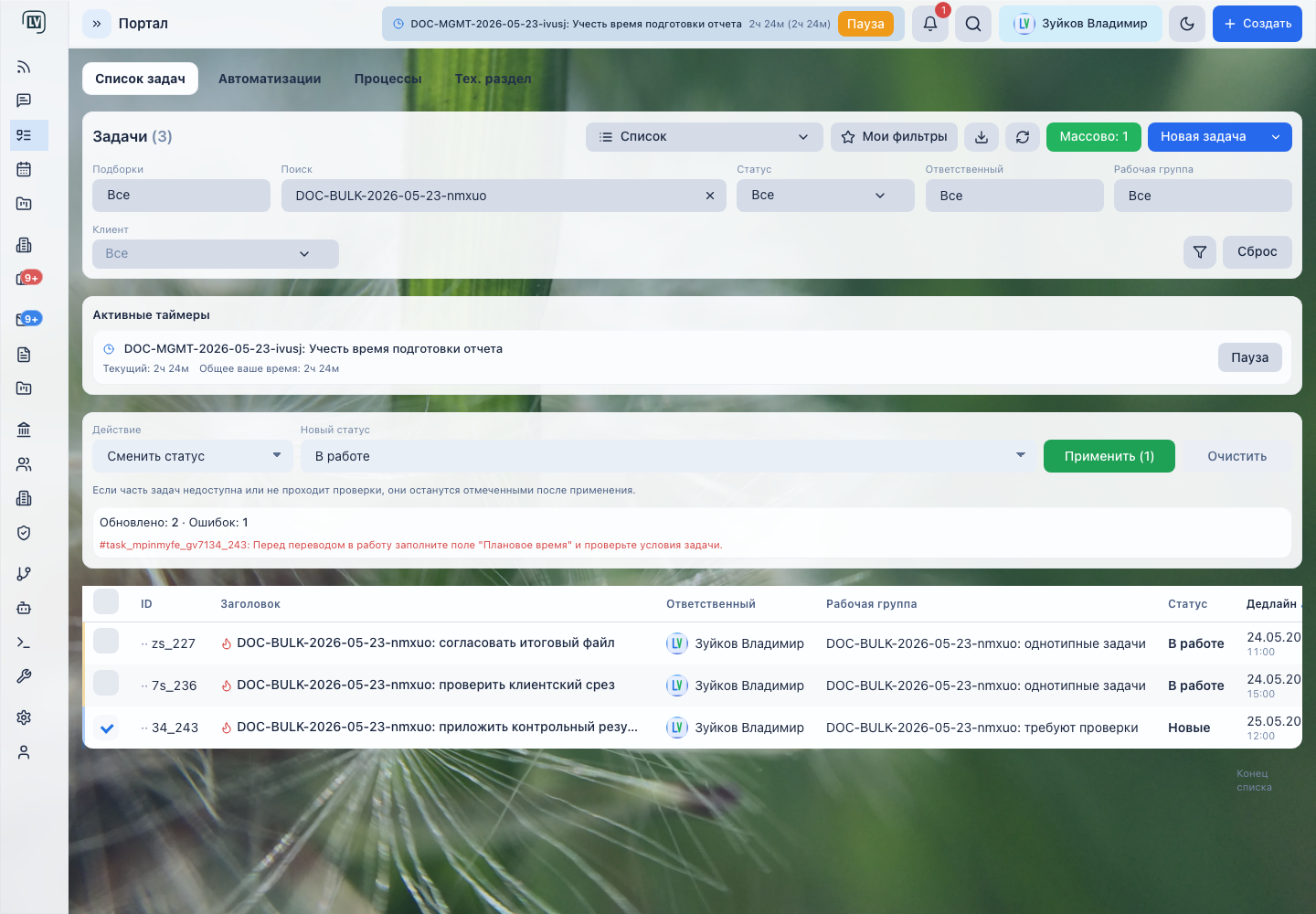Open the Список view selector
Viewport: 1316px width, 914px height.
[705, 137]
